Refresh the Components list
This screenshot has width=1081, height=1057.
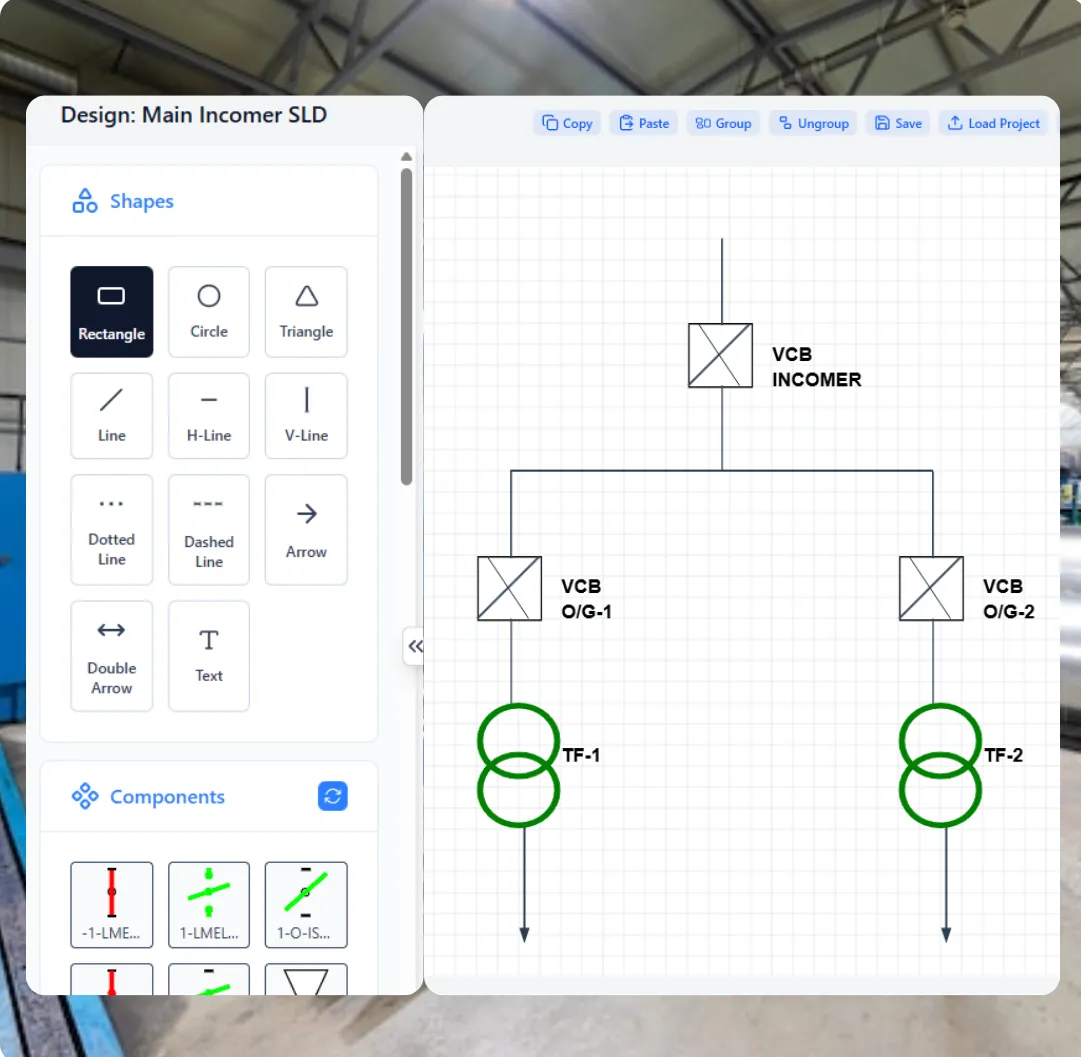click(x=333, y=796)
